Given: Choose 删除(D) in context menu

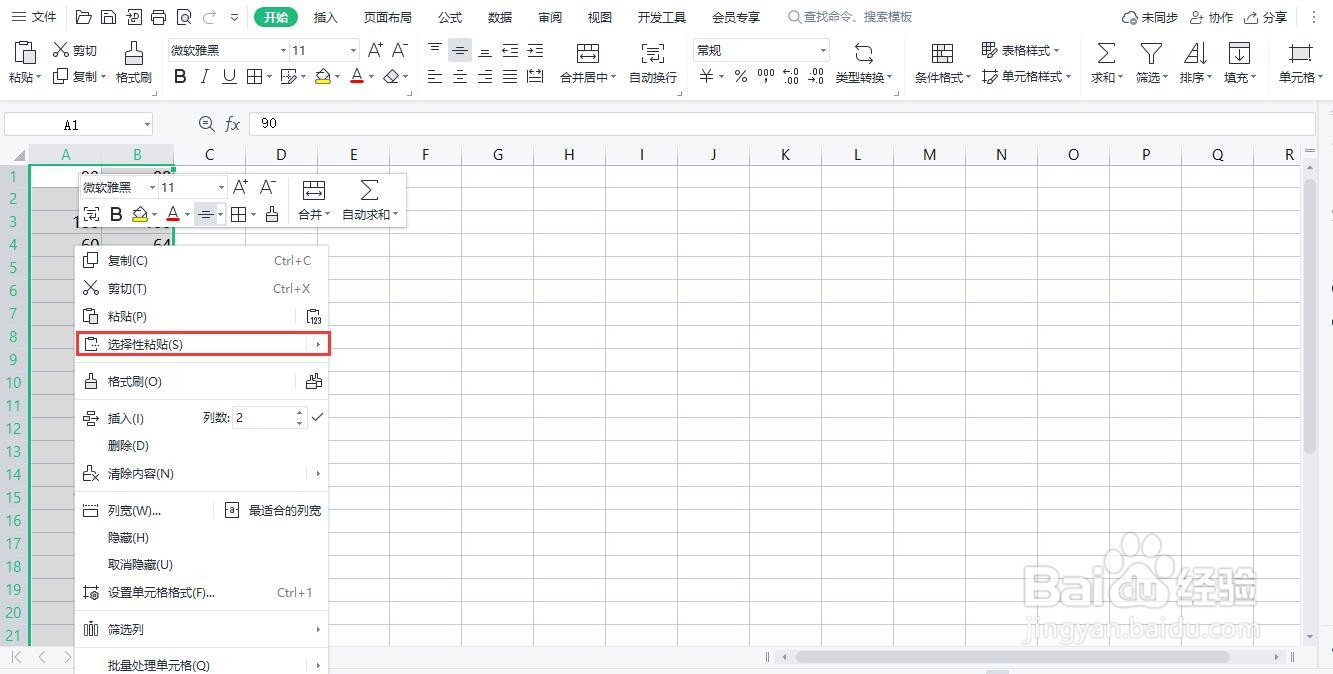Looking at the screenshot, I should coord(203,446).
